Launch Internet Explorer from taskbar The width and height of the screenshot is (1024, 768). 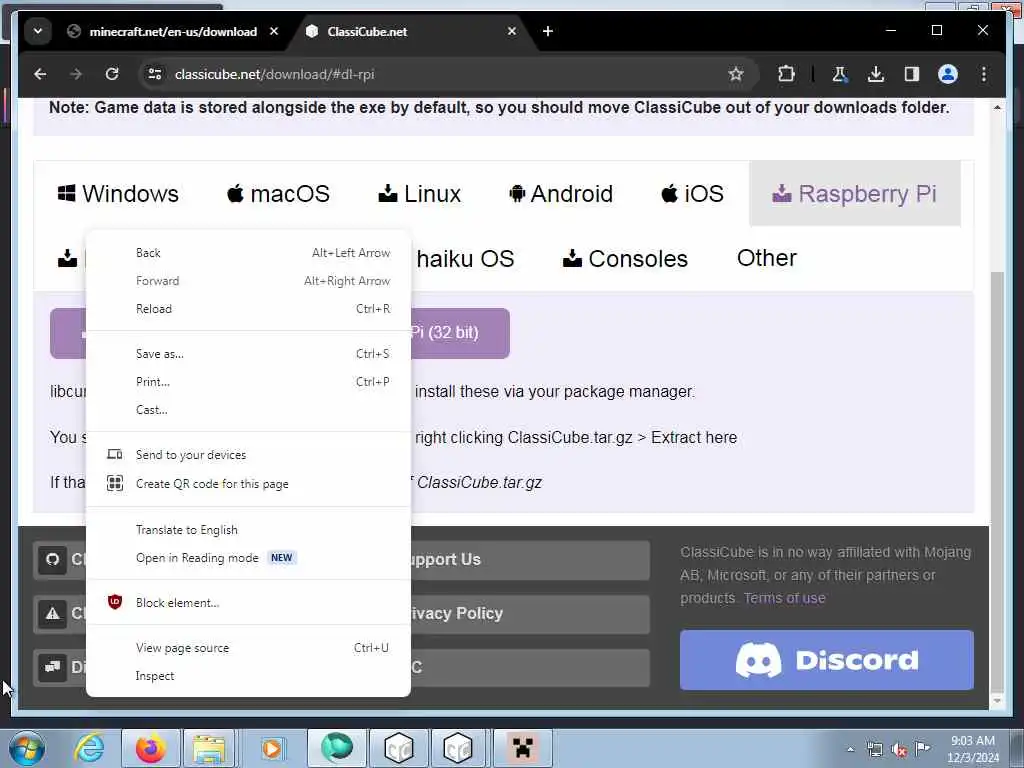(x=89, y=748)
